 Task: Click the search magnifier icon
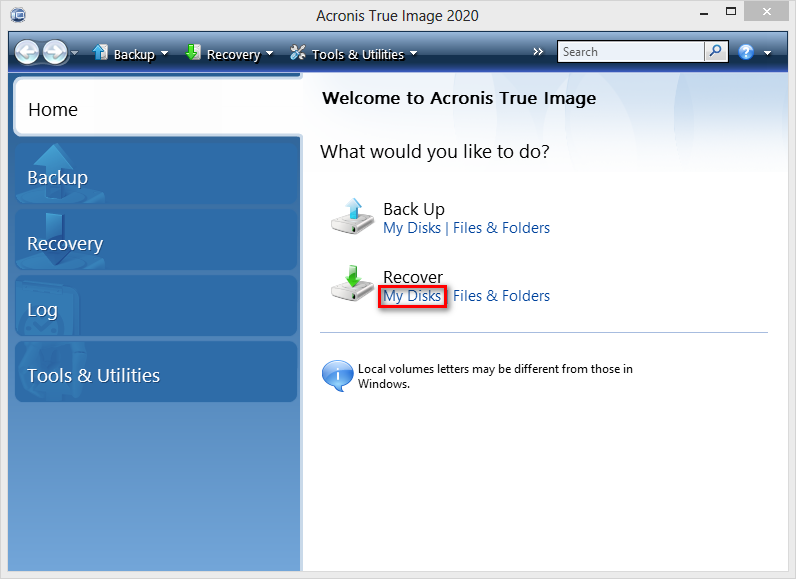[x=716, y=52]
